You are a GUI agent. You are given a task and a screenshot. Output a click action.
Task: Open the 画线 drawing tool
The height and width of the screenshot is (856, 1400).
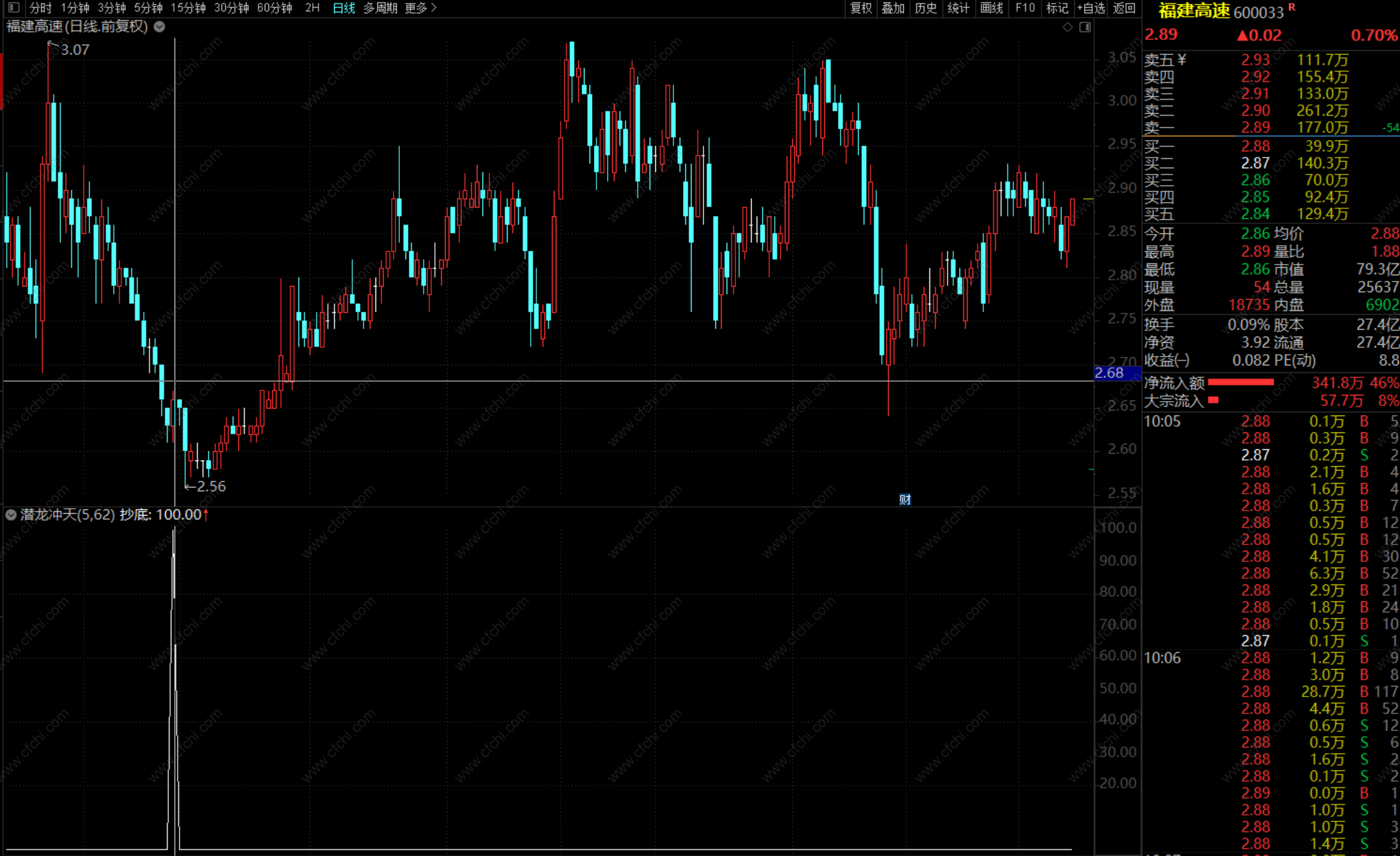click(x=991, y=8)
